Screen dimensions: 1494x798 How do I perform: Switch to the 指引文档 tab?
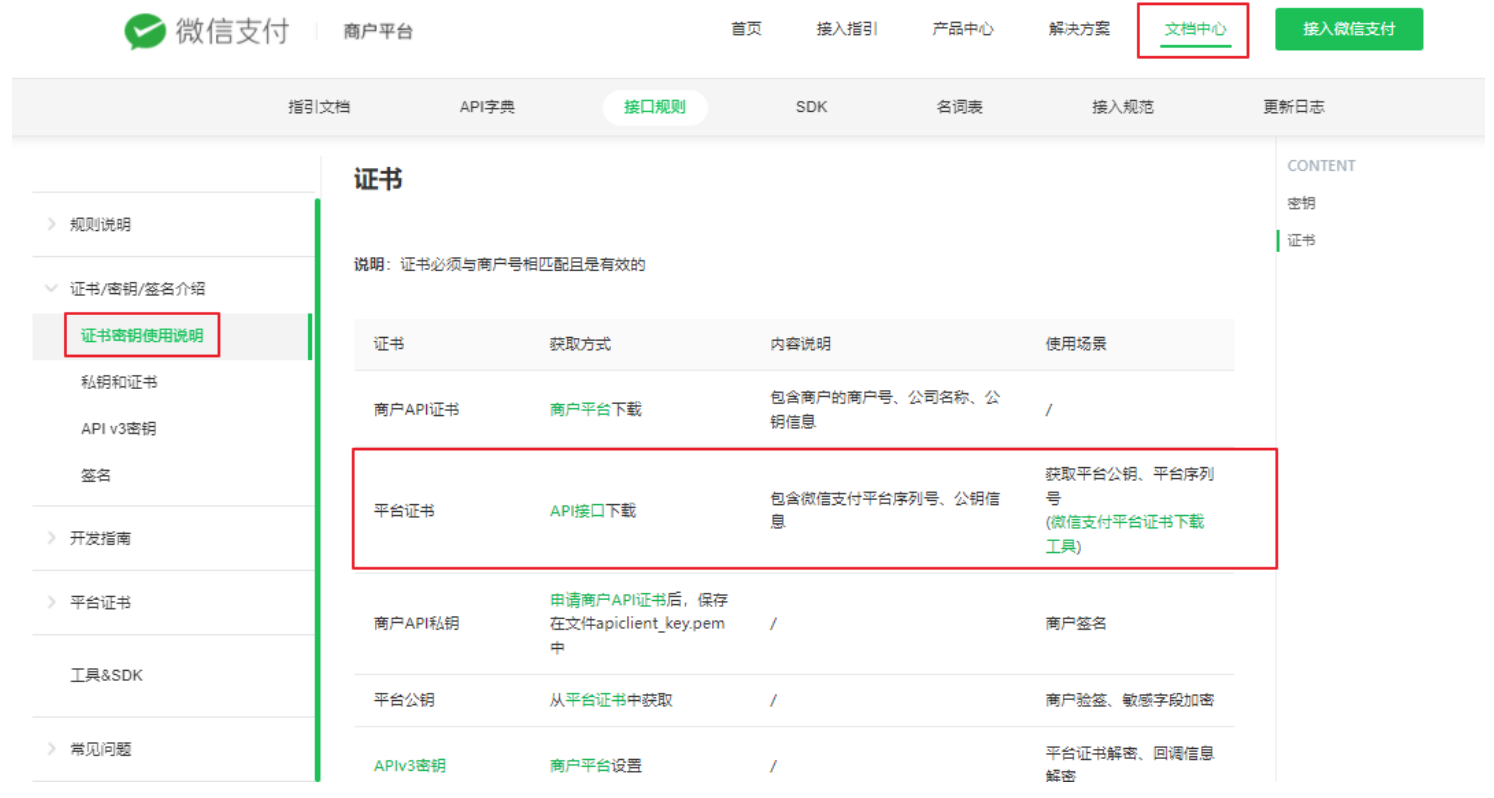tap(319, 107)
